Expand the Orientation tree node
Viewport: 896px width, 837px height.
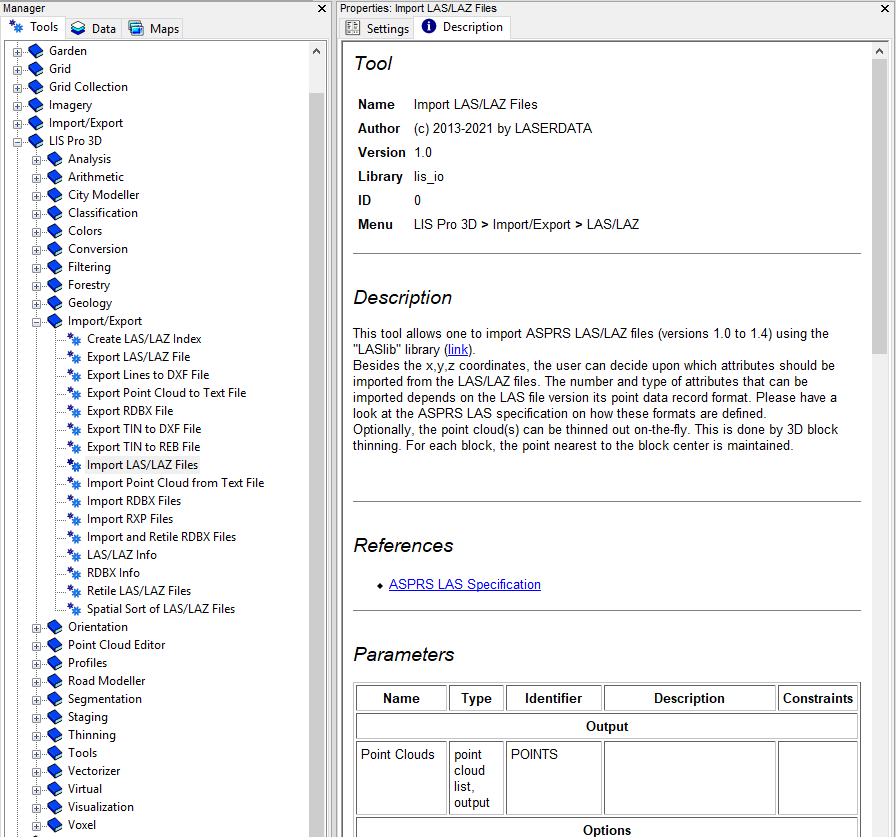(37, 628)
